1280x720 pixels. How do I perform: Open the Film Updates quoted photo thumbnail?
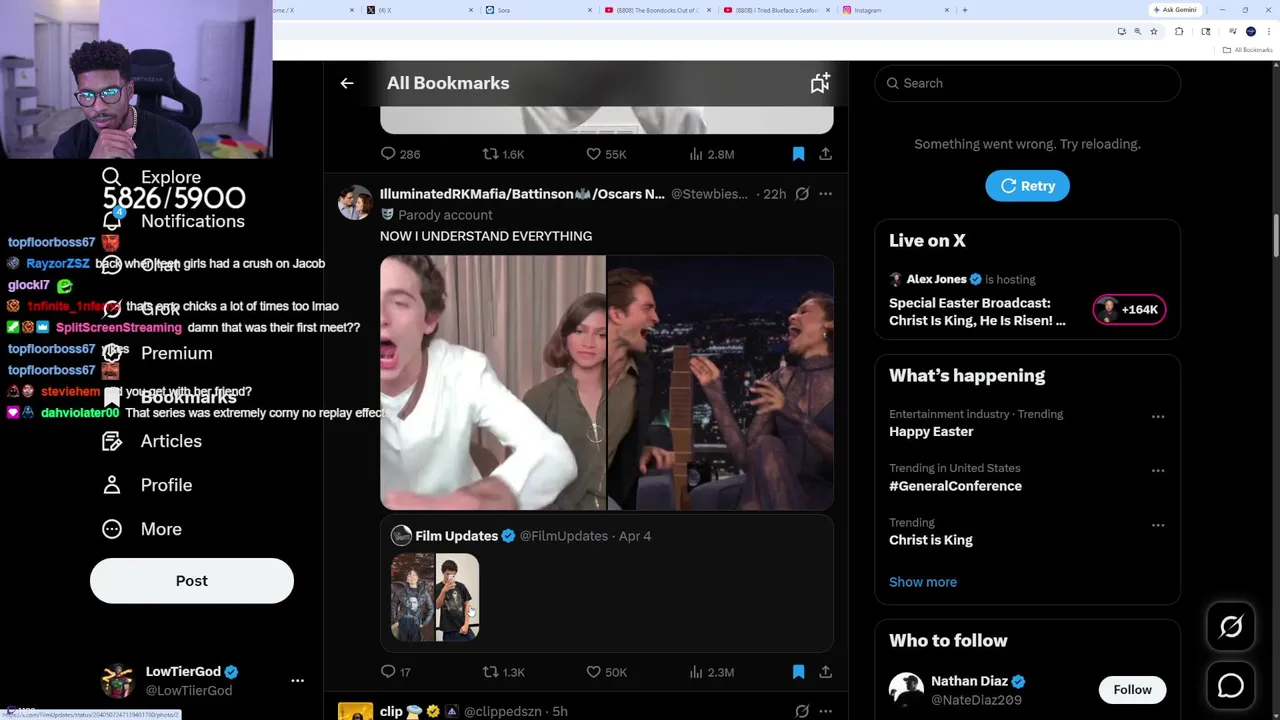435,597
